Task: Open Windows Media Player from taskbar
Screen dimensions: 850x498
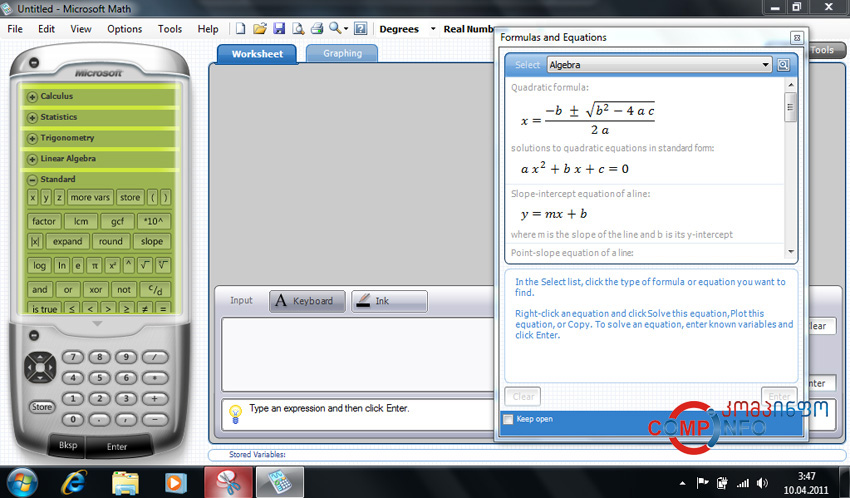Action: (x=176, y=482)
